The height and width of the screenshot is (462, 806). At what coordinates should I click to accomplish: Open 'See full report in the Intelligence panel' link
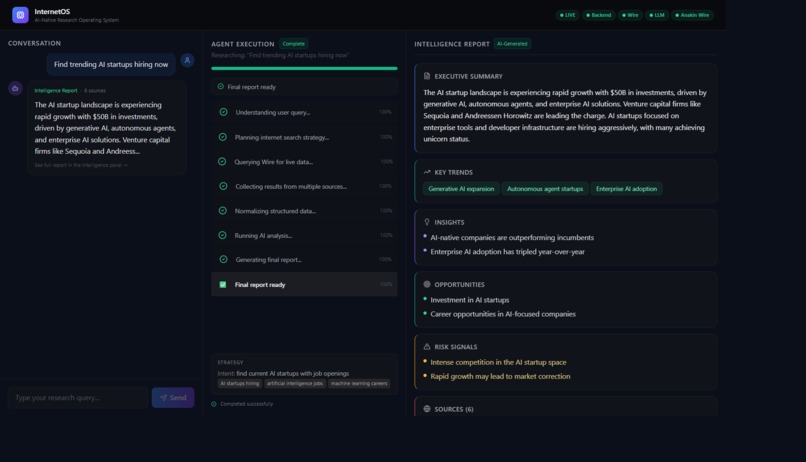81,165
